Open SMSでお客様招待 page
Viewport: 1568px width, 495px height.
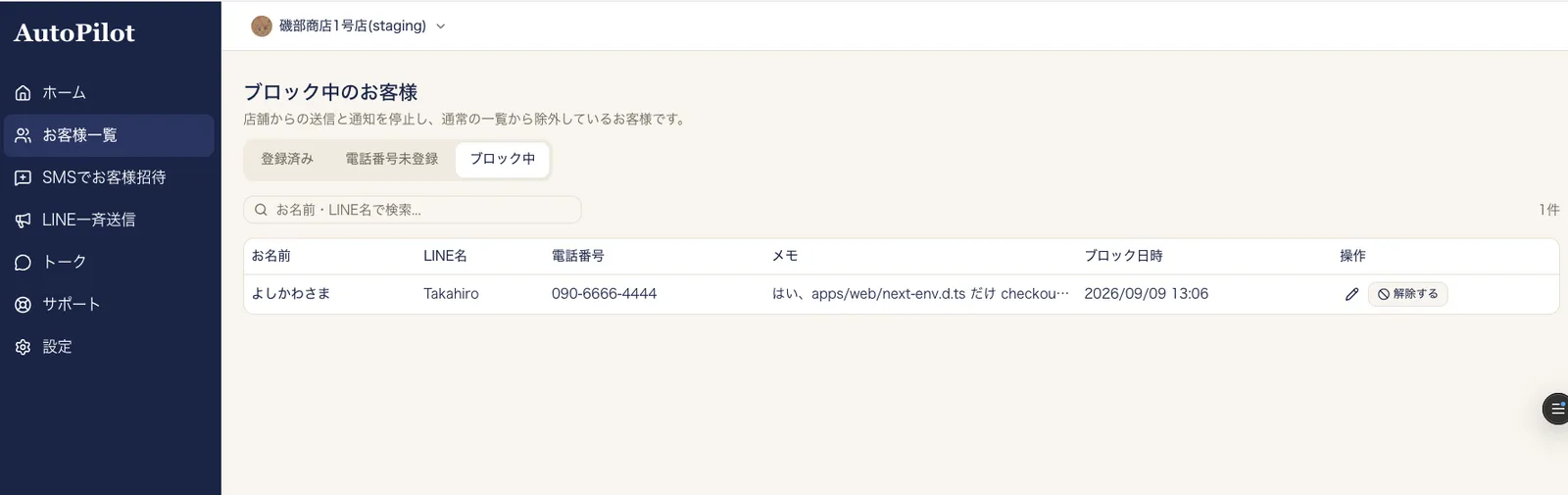(109, 177)
